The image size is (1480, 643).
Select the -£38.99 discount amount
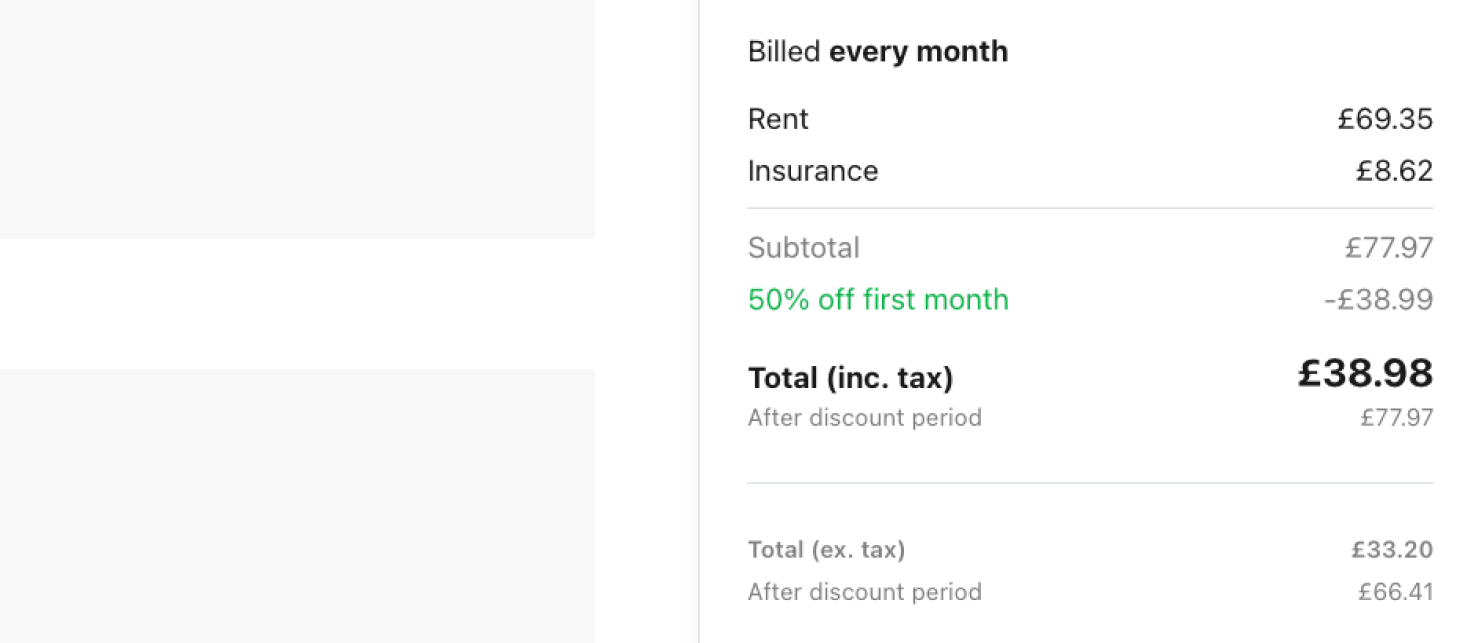pos(1379,299)
